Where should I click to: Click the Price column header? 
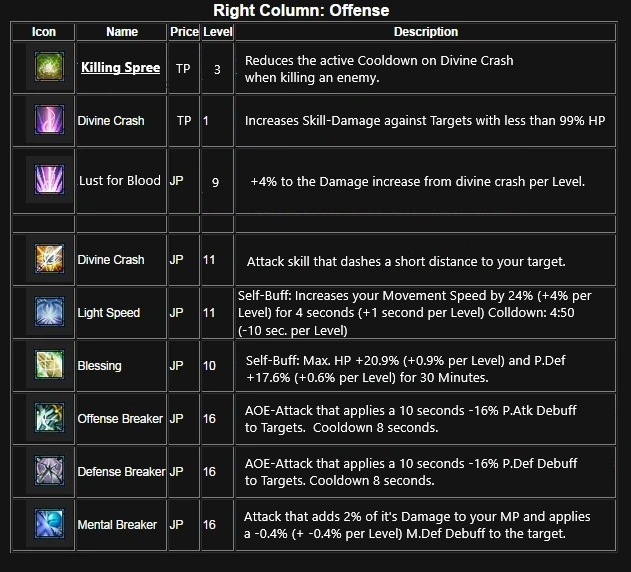[184, 32]
